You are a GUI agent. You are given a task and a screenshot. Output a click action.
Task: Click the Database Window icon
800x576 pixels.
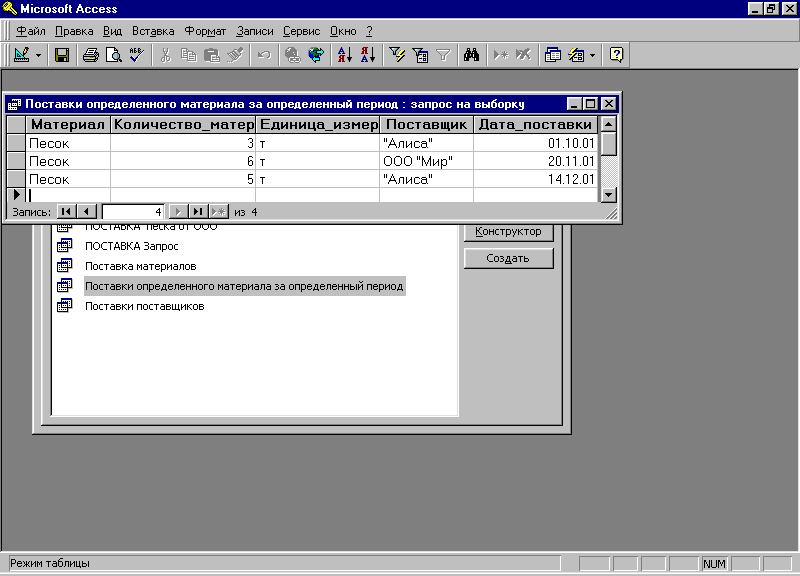(x=553, y=55)
